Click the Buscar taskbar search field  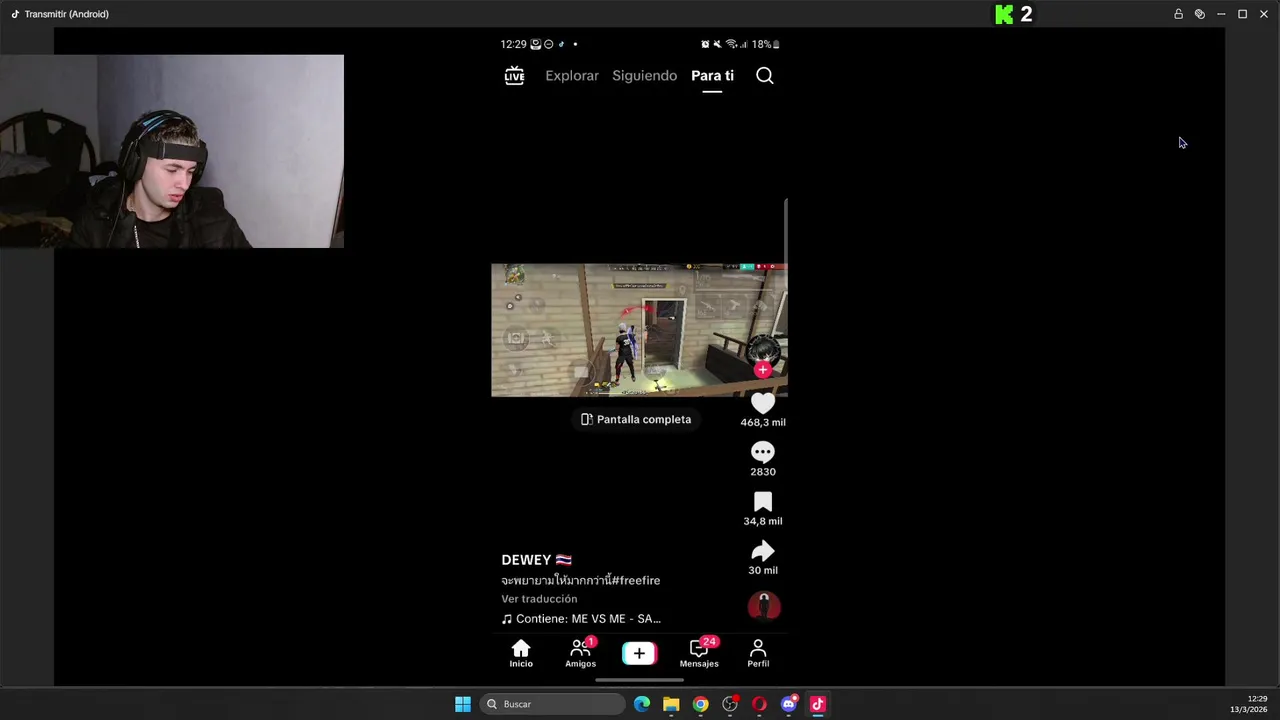(x=553, y=704)
